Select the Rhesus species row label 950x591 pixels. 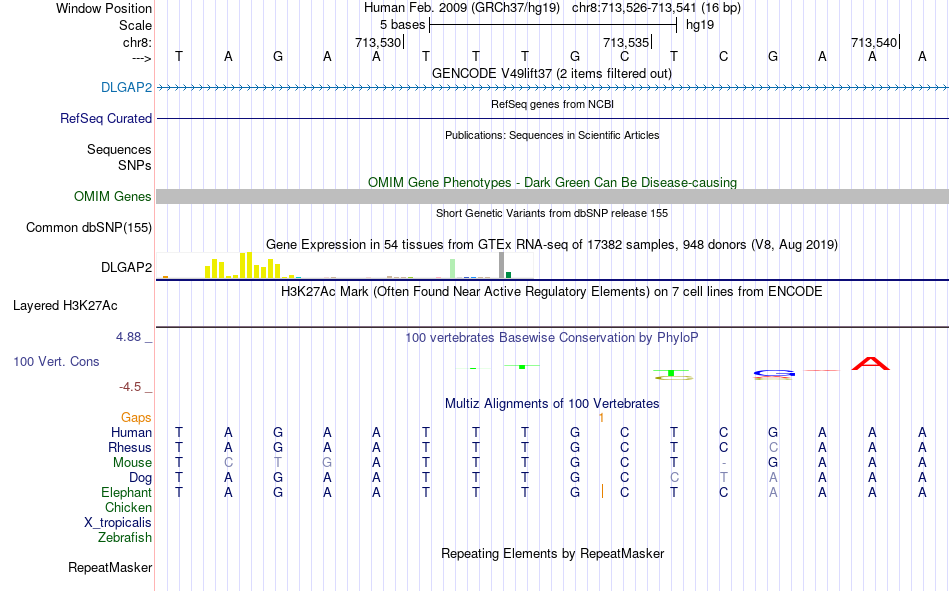point(130,447)
